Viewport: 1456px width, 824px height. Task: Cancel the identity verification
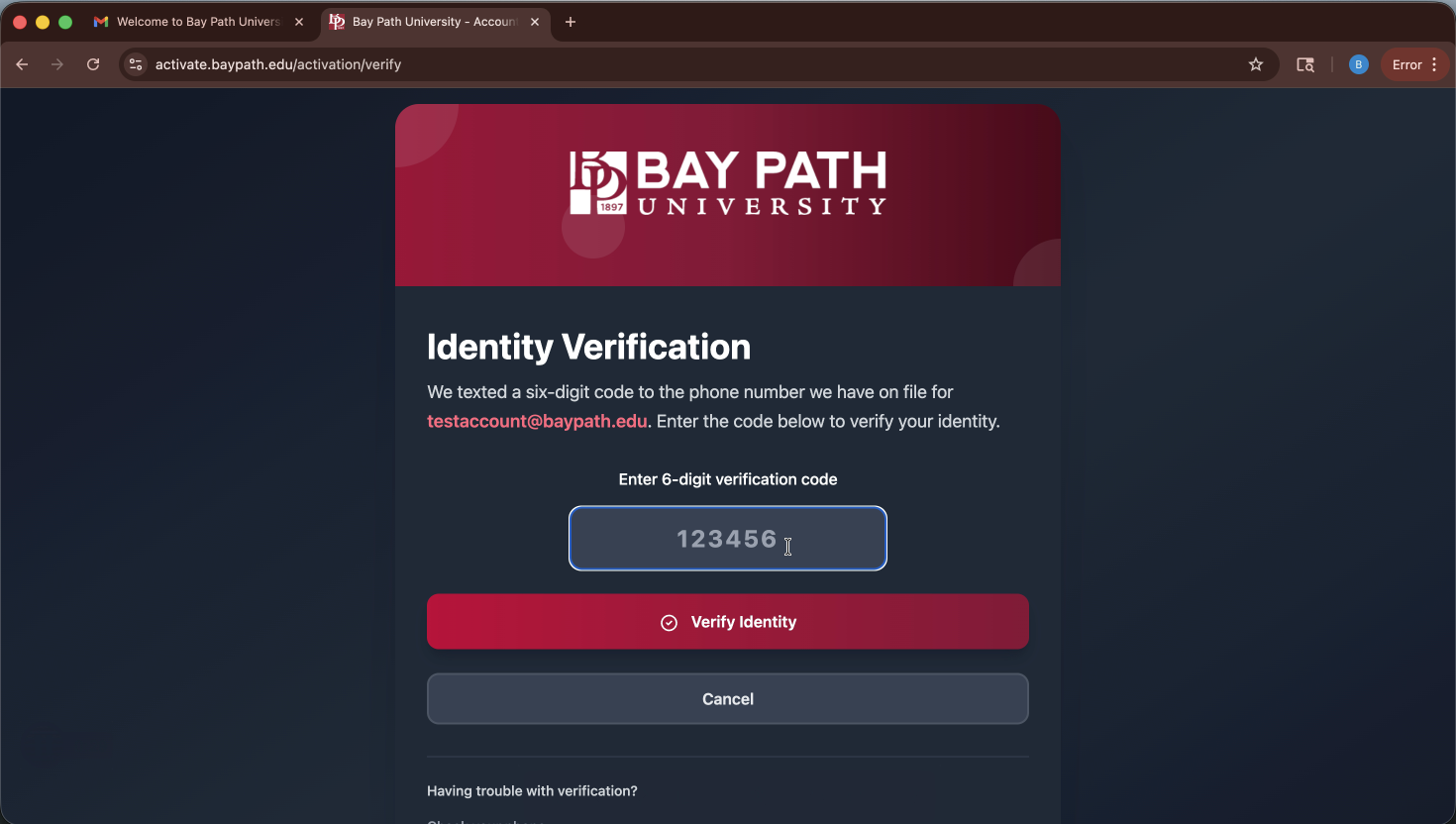coord(728,698)
